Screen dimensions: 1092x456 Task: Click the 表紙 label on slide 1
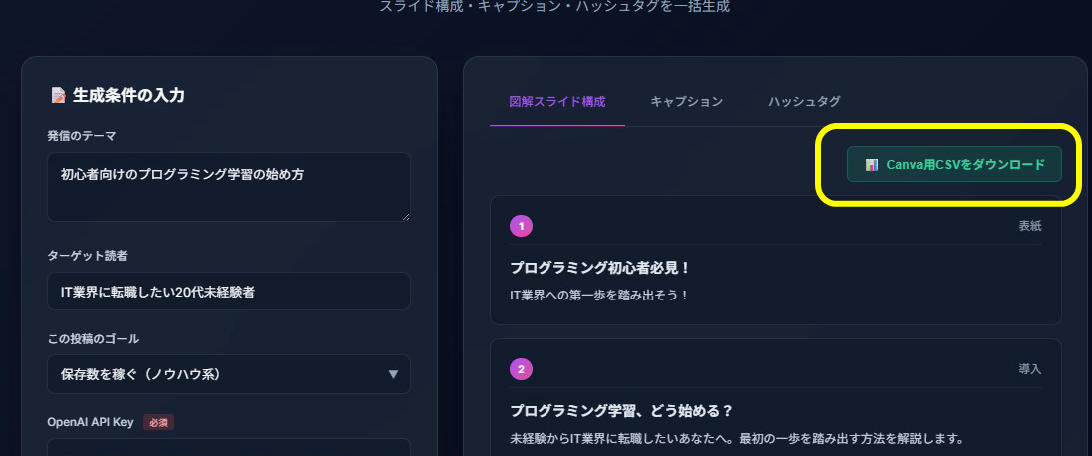tap(1030, 226)
